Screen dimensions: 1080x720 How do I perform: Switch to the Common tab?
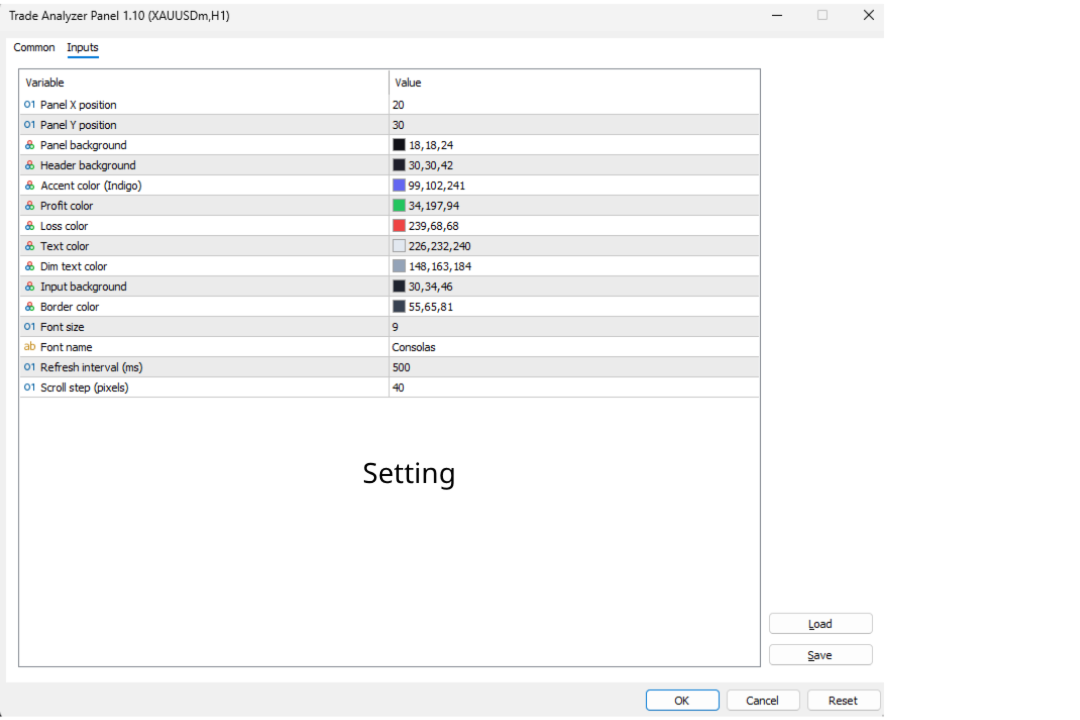pos(34,48)
